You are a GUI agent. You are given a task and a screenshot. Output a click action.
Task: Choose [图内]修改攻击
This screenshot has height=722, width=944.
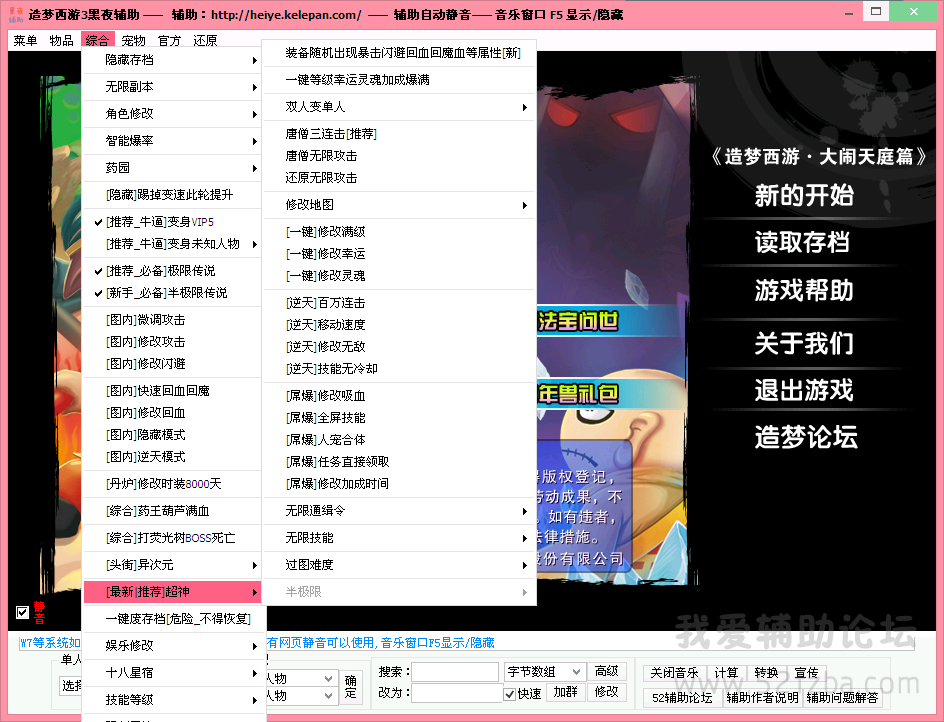click(x=172, y=342)
